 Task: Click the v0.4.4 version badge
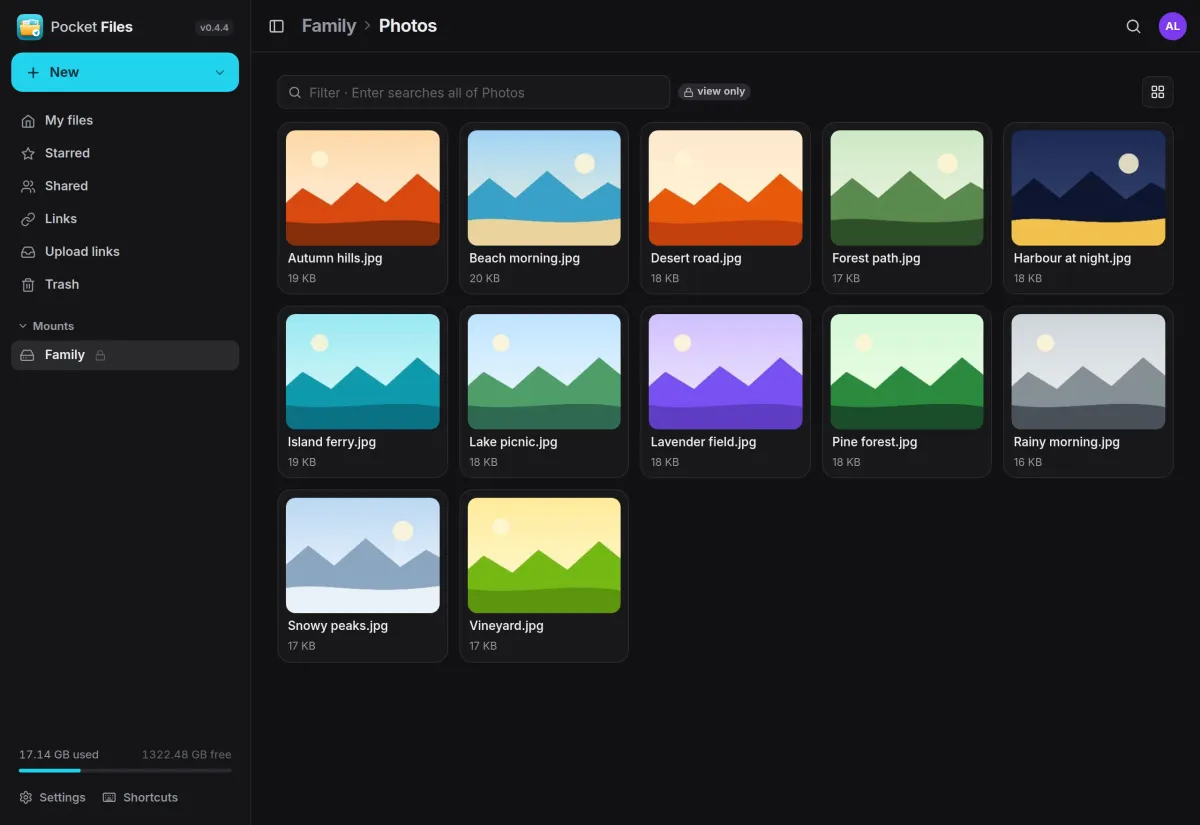tap(214, 28)
